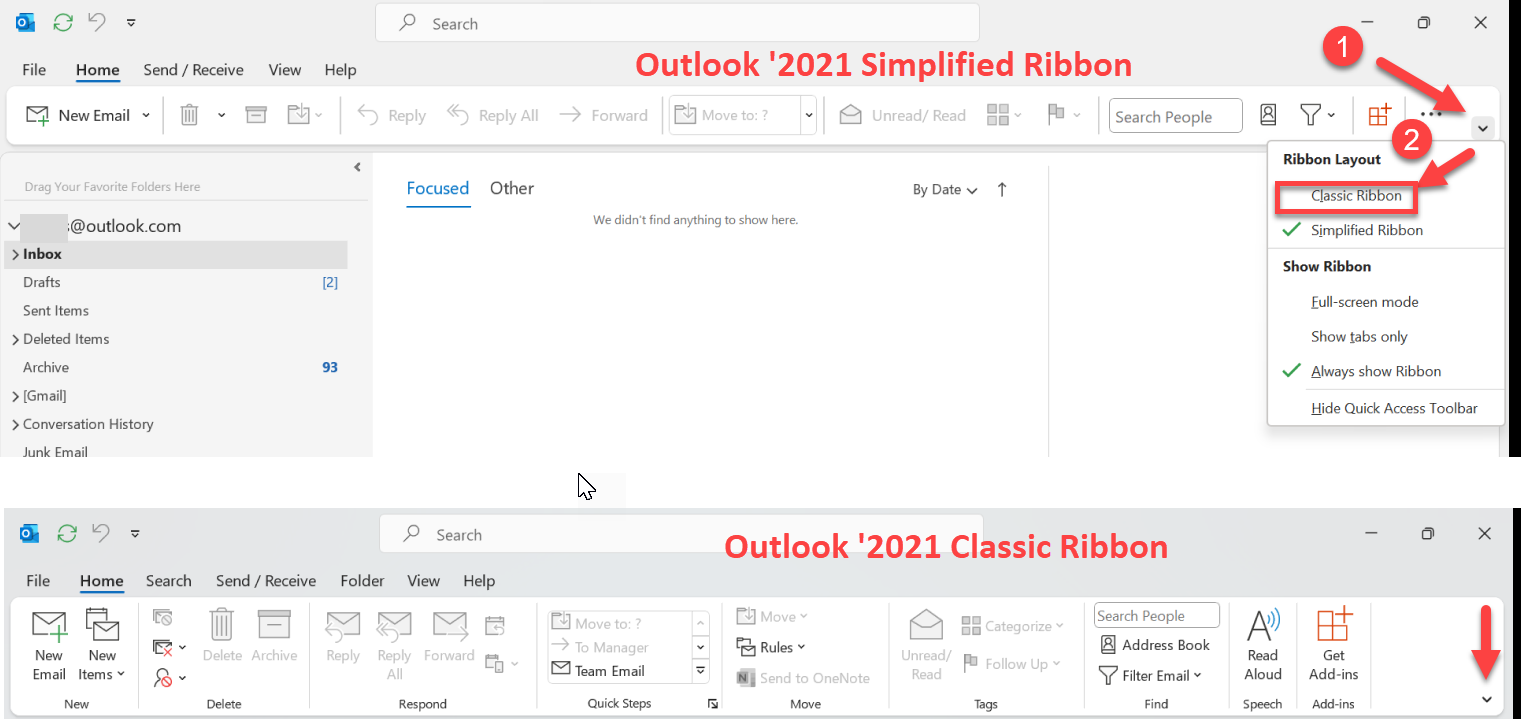Click Search box in Simplified Ribbon window title bar
The width and height of the screenshot is (1521, 719).
[x=677, y=23]
